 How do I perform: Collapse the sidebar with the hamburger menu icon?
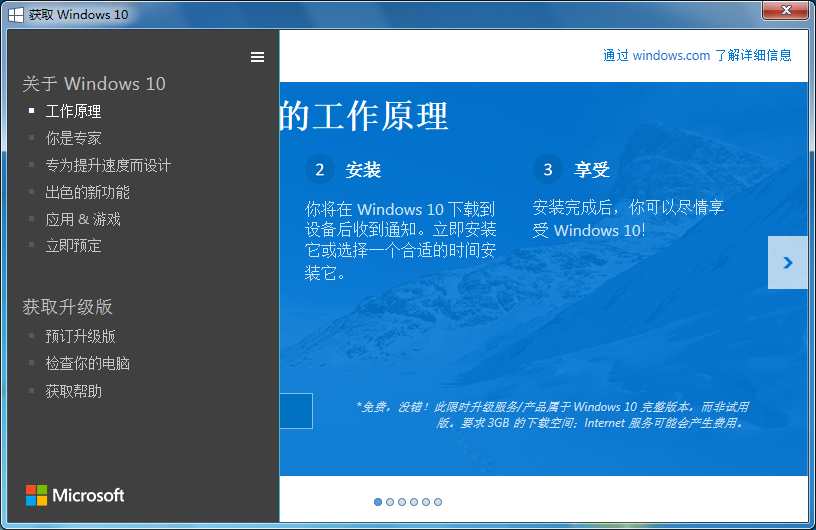257,57
